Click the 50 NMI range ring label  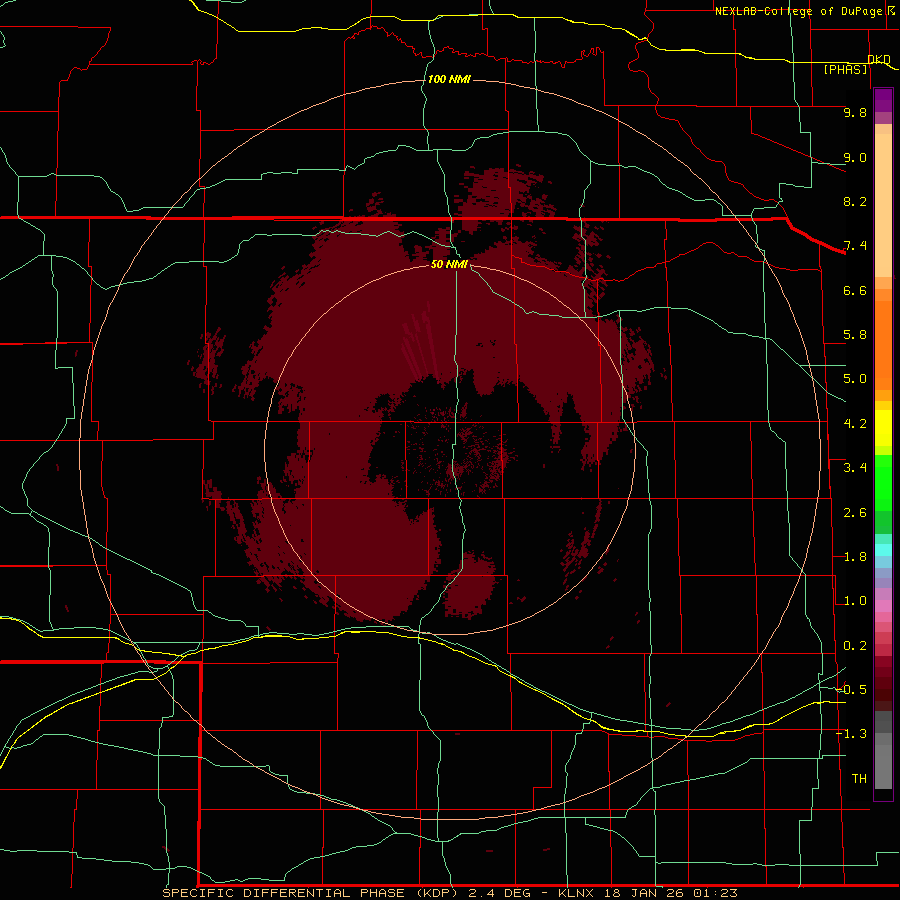[449, 264]
